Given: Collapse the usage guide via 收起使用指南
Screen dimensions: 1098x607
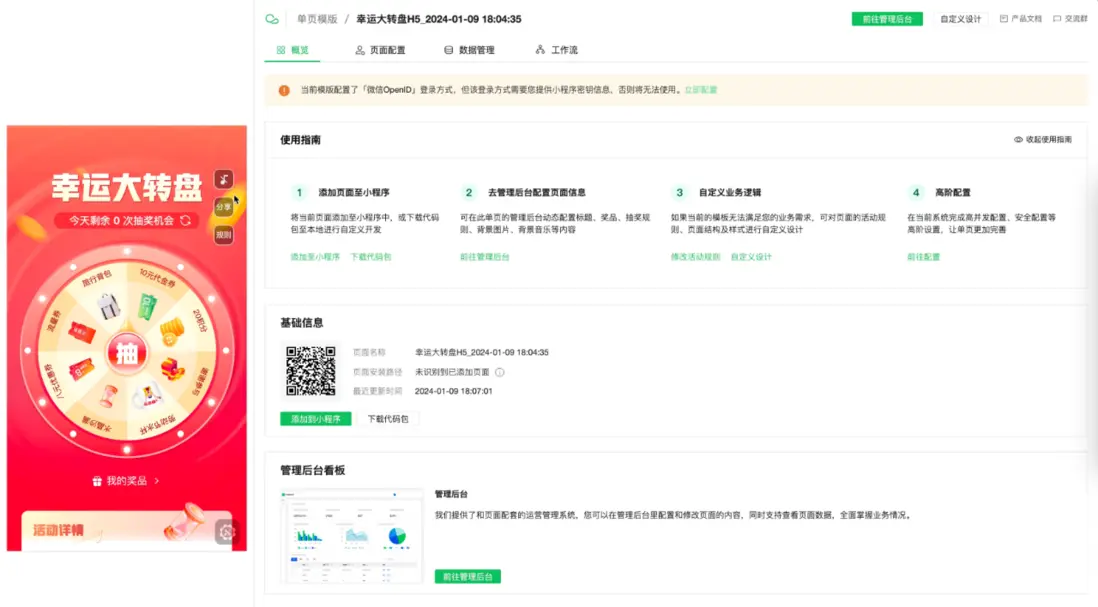Looking at the screenshot, I should pyautogui.click(x=1045, y=141).
